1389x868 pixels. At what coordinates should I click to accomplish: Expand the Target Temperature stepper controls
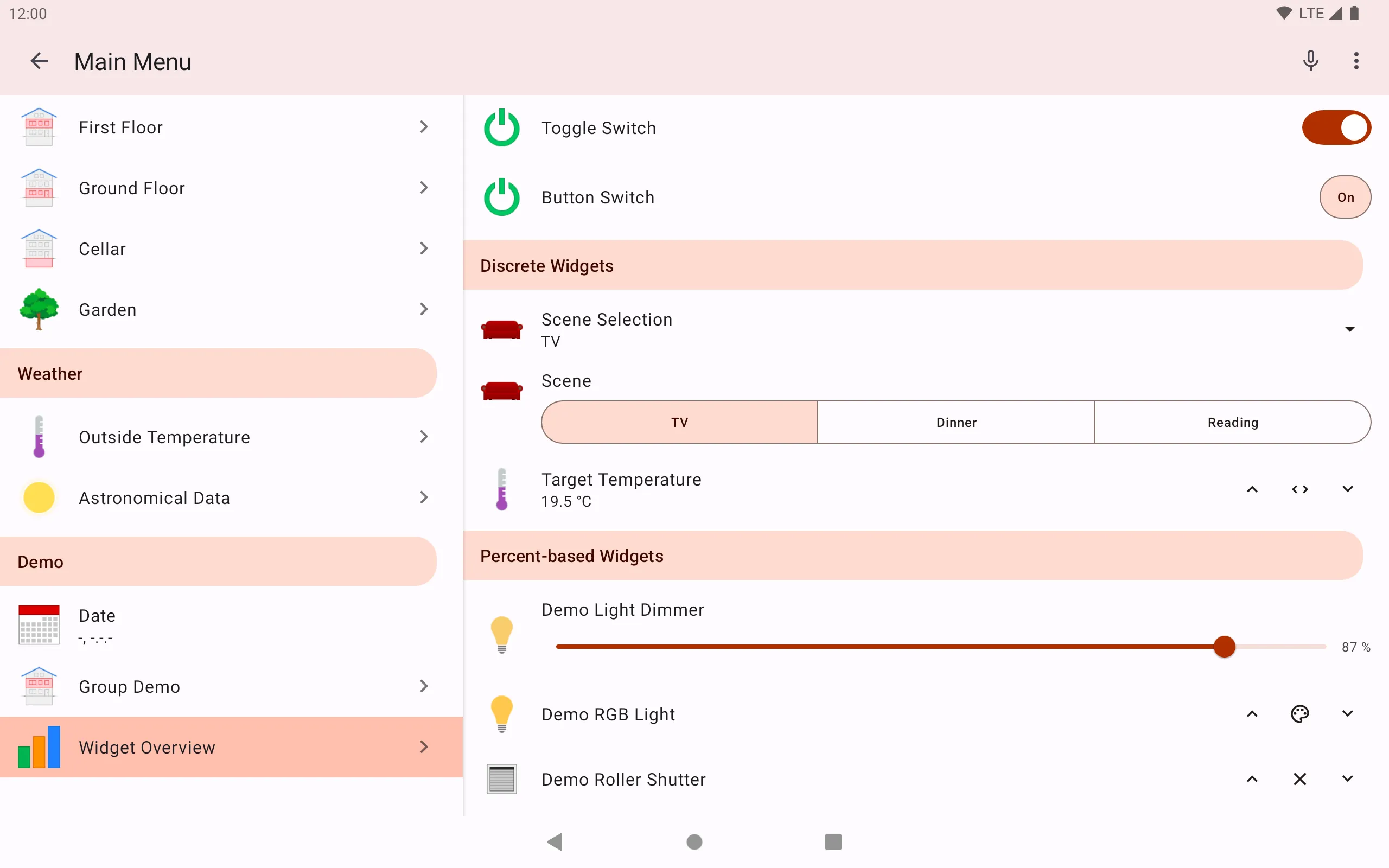(1299, 489)
